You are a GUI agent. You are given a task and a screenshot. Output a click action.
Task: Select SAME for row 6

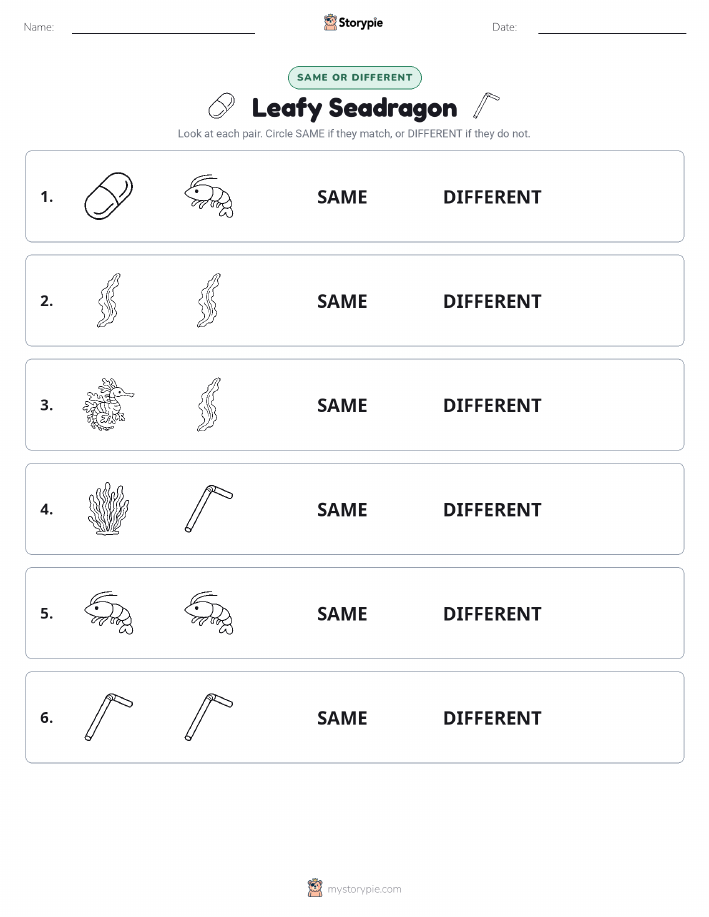click(x=342, y=718)
